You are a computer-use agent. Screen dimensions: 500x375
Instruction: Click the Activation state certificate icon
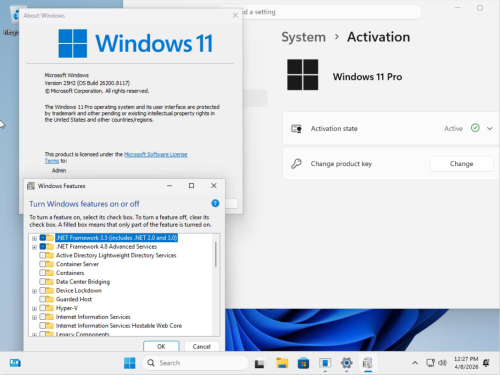[x=296, y=129]
